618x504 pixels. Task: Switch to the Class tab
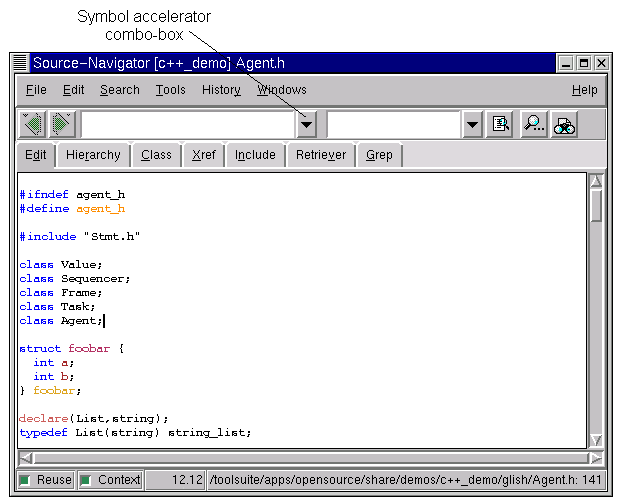(x=156, y=155)
